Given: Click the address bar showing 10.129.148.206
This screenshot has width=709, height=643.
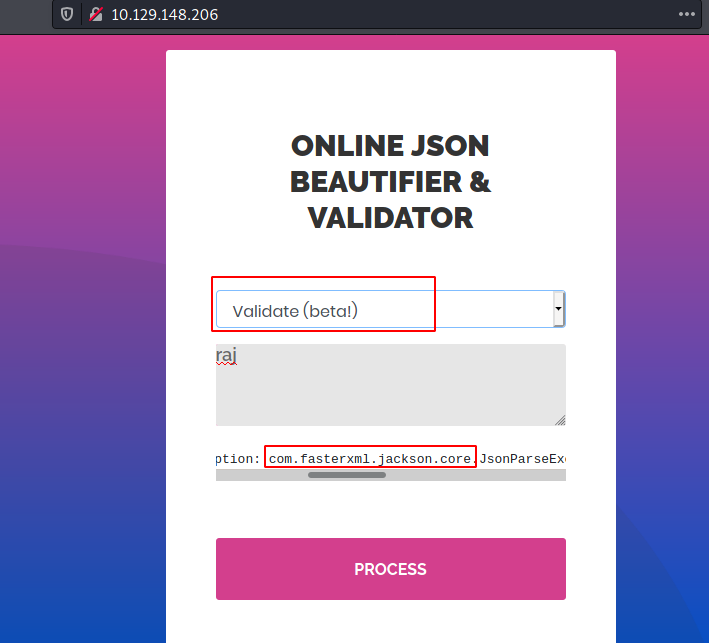Looking at the screenshot, I should (377, 14).
